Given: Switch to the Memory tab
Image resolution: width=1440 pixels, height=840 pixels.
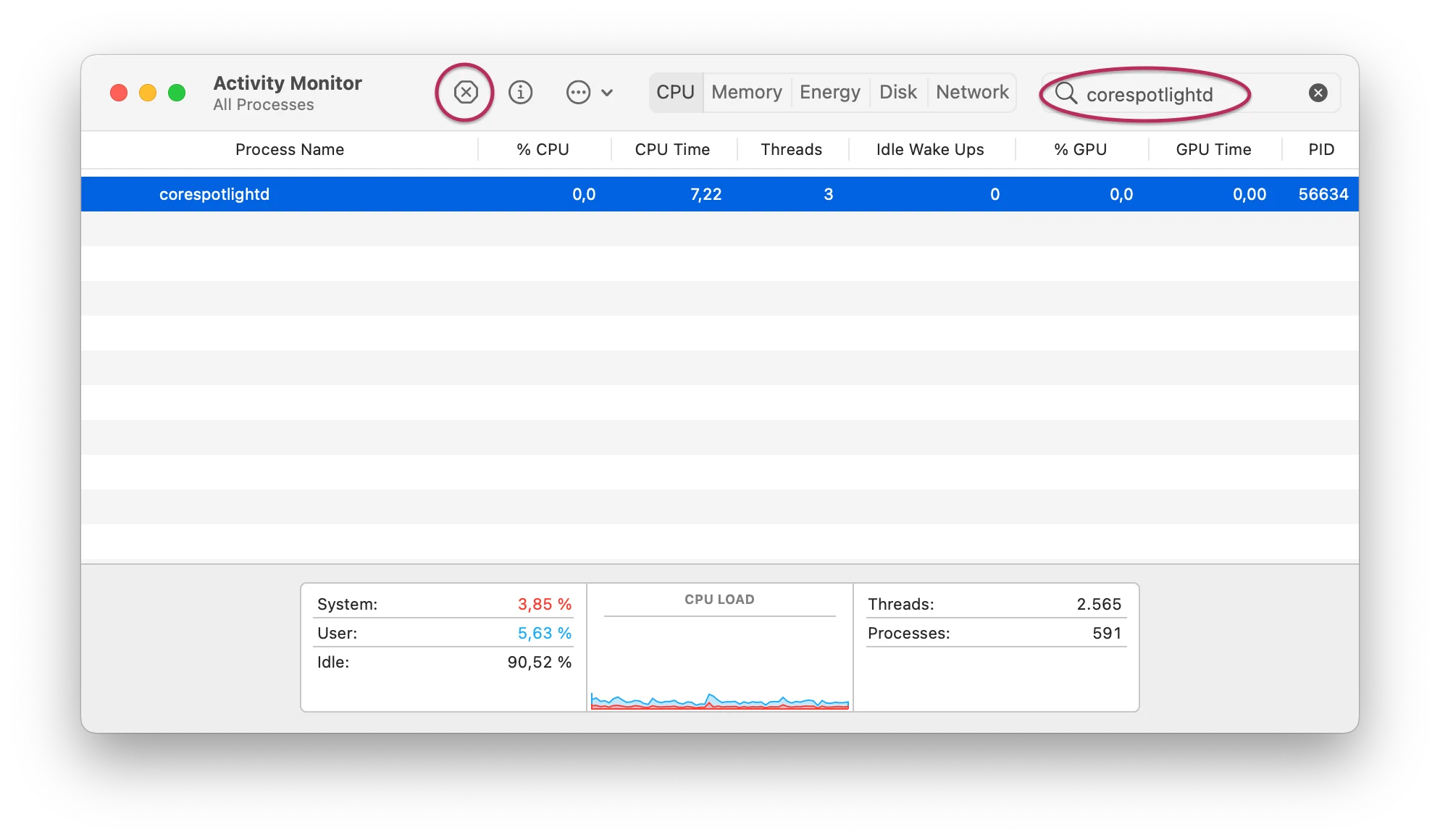Looking at the screenshot, I should 746,92.
